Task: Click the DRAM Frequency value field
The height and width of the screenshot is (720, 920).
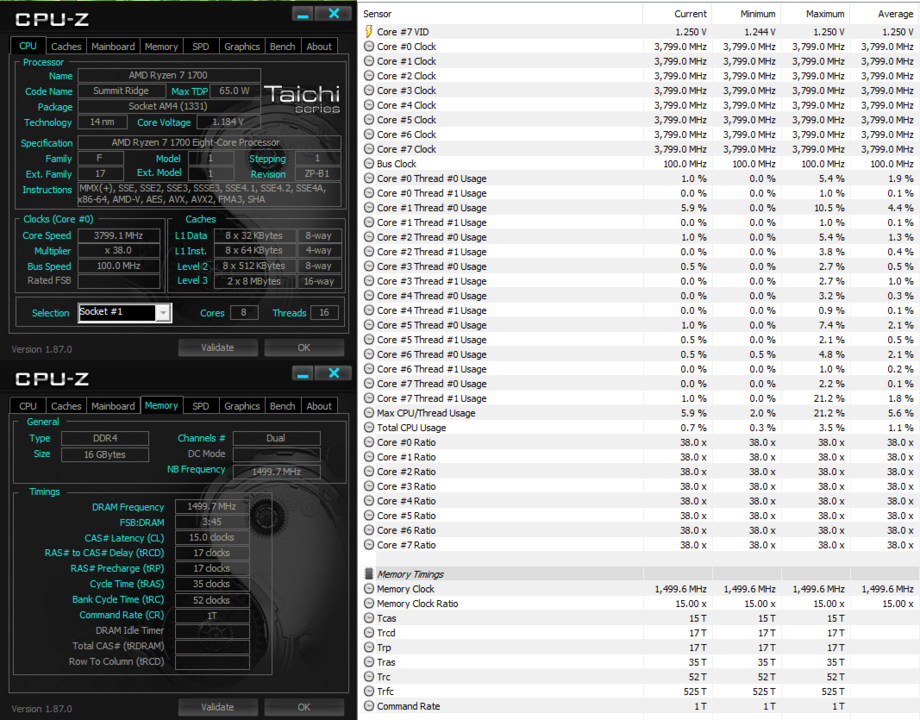Action: tap(212, 506)
